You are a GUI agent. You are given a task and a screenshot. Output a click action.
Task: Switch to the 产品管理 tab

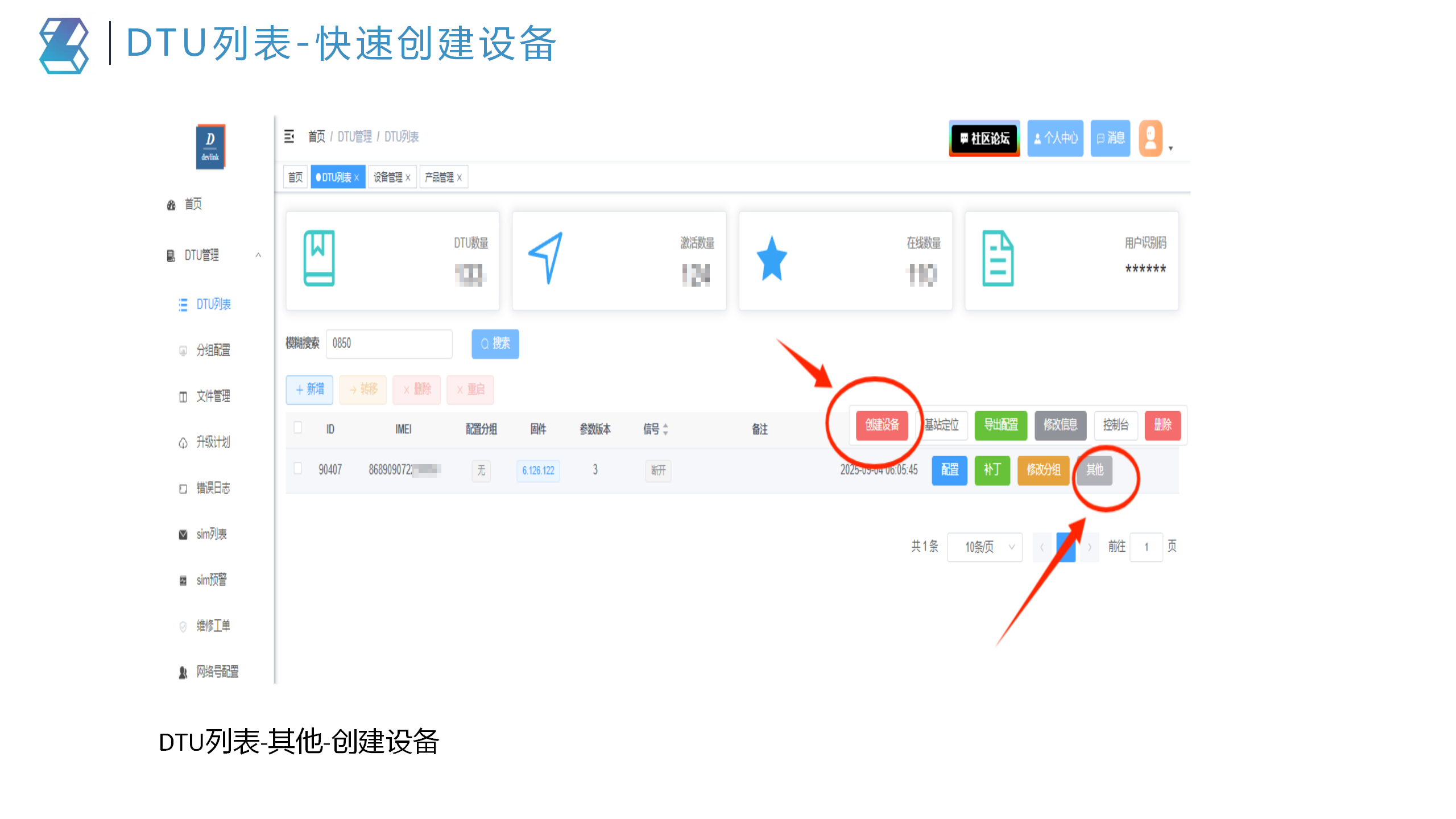coord(440,177)
